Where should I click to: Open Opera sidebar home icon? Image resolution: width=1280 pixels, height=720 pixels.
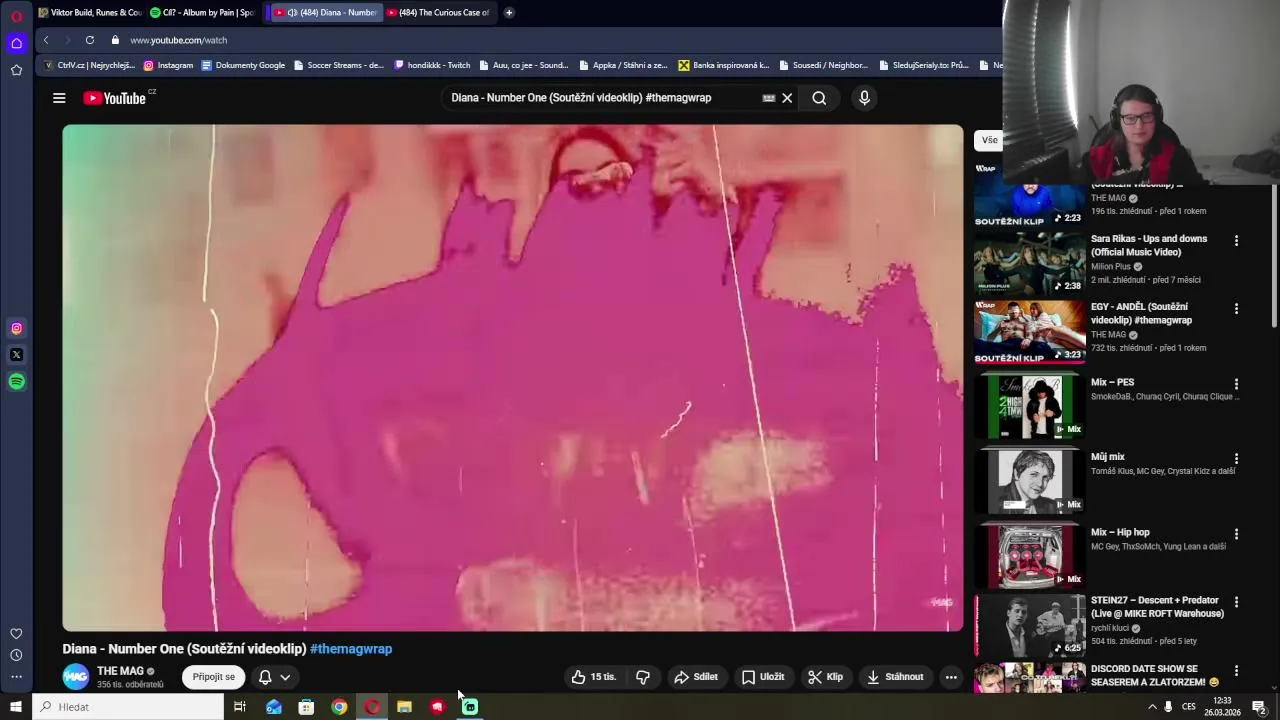[x=16, y=43]
